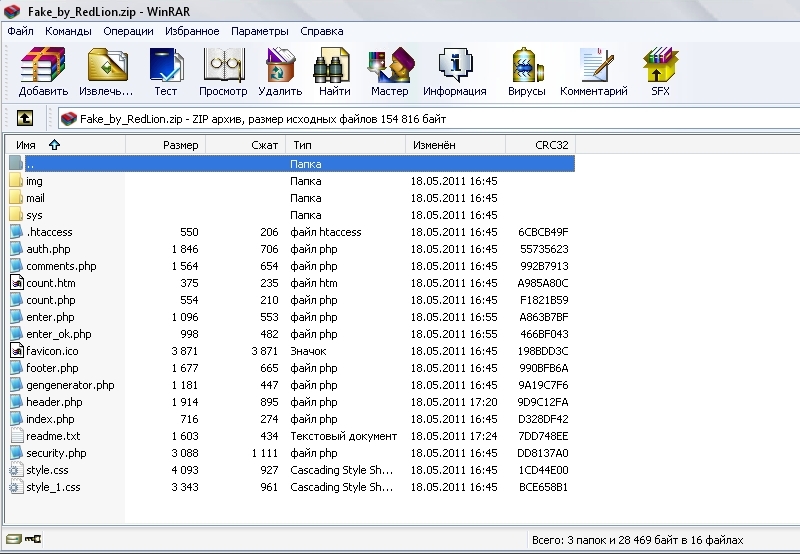Click the 'Значок' type cell
The image size is (800, 554).
(x=308, y=351)
